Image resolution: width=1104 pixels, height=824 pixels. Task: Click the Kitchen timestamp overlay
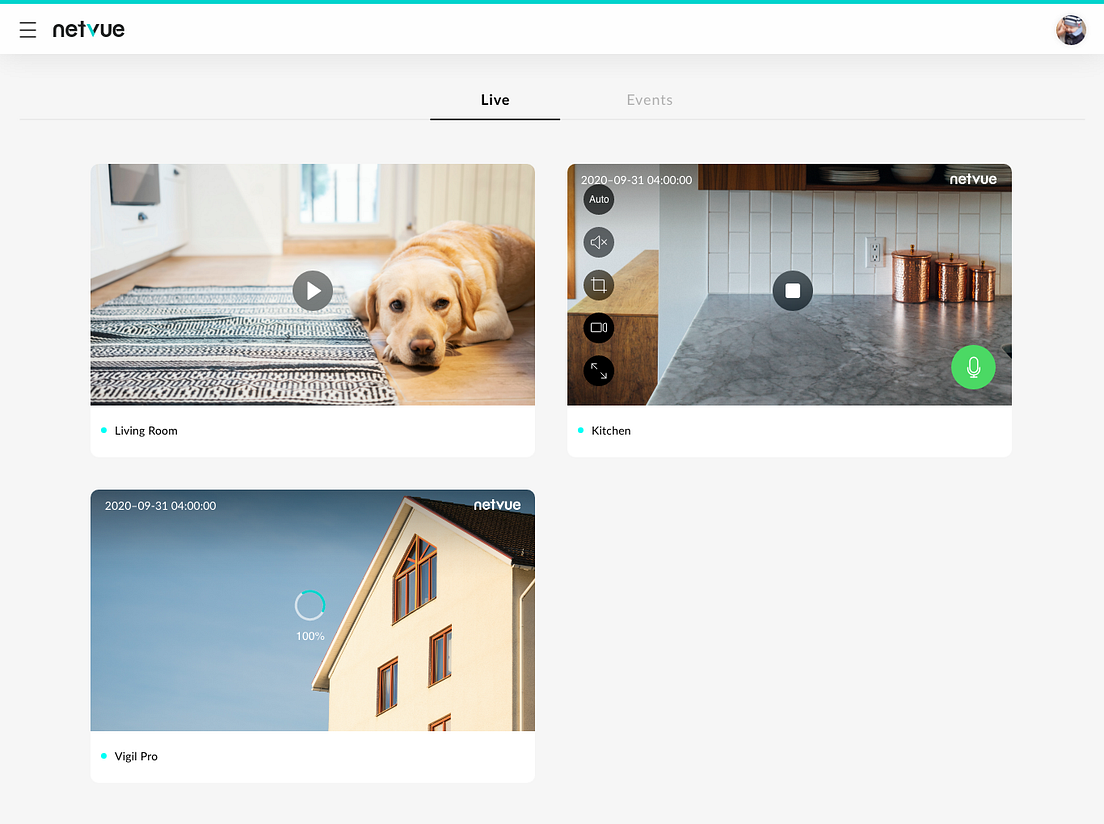[x=635, y=179]
